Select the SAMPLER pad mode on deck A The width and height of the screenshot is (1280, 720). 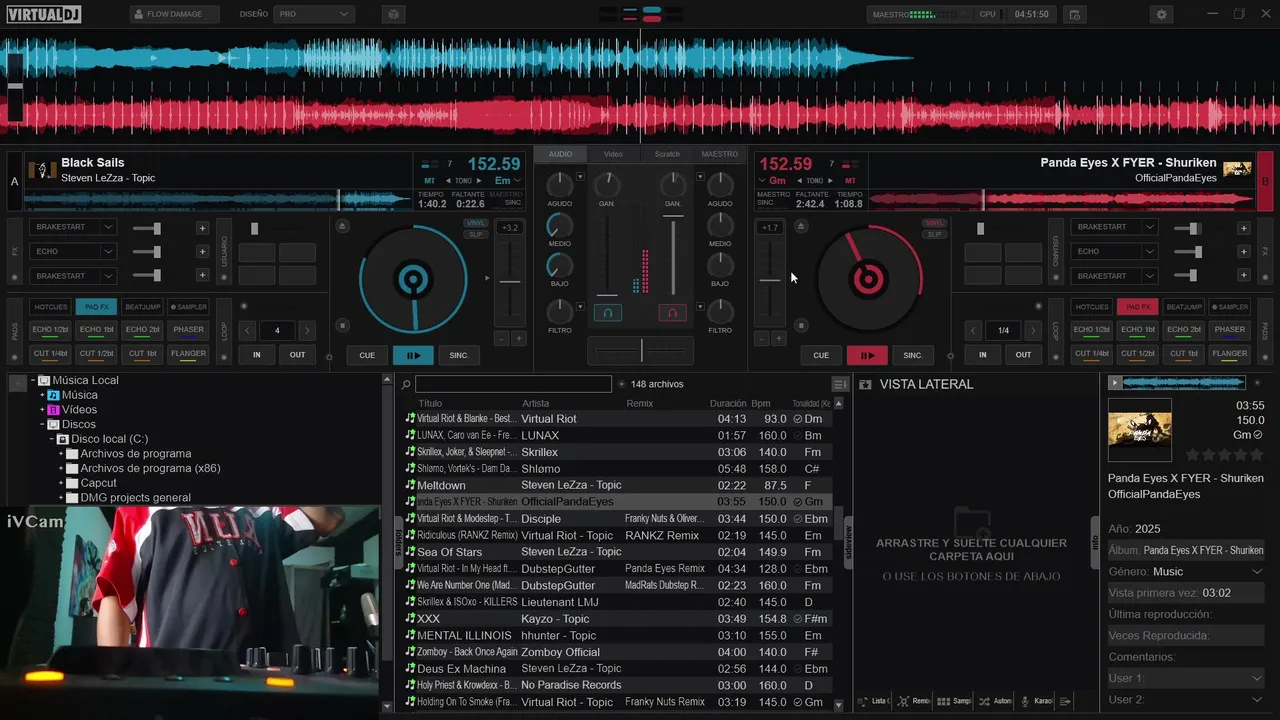click(x=188, y=307)
